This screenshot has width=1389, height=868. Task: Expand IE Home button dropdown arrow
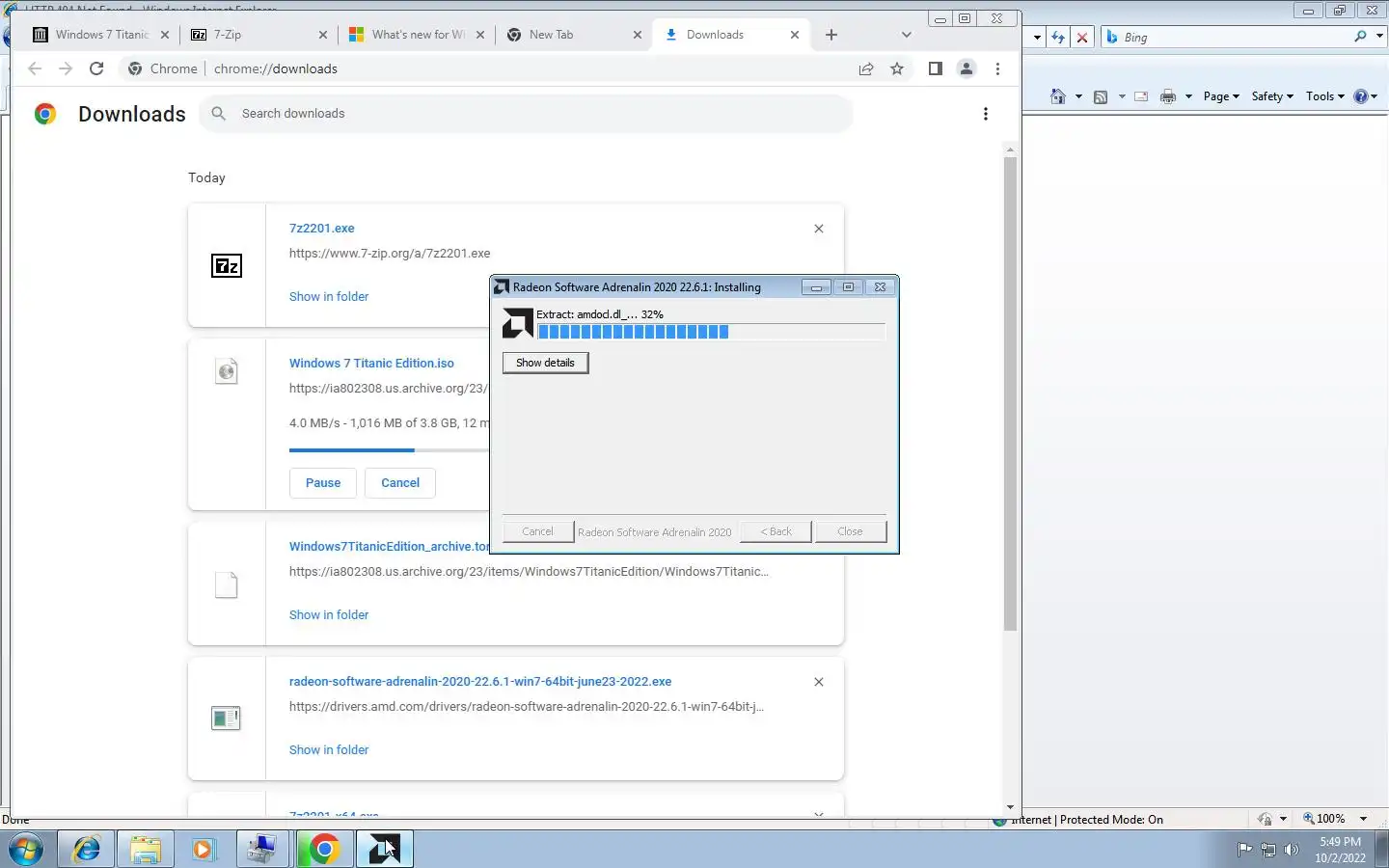pyautogui.click(x=1078, y=96)
